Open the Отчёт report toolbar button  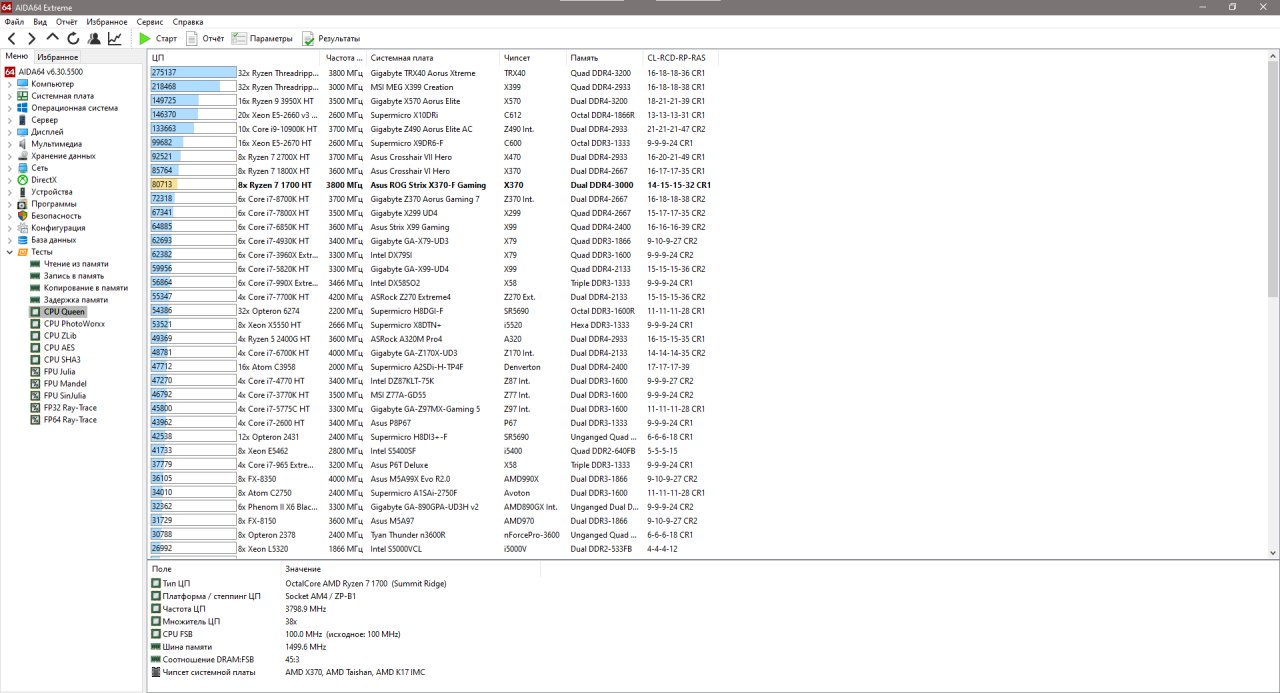coord(205,39)
